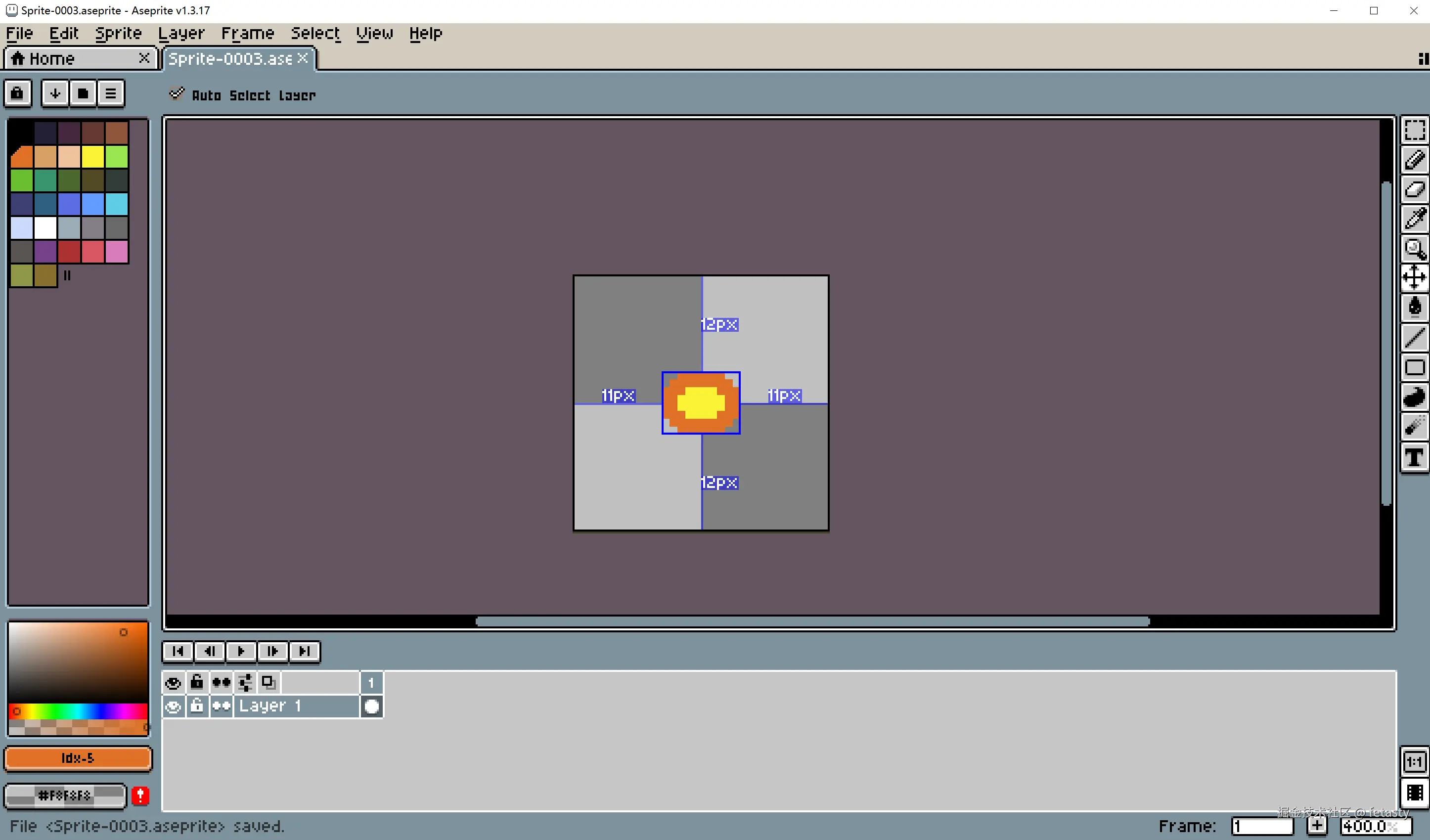Click the canvas horizontal scrollbar
This screenshot has width=1430, height=840.
coord(812,621)
